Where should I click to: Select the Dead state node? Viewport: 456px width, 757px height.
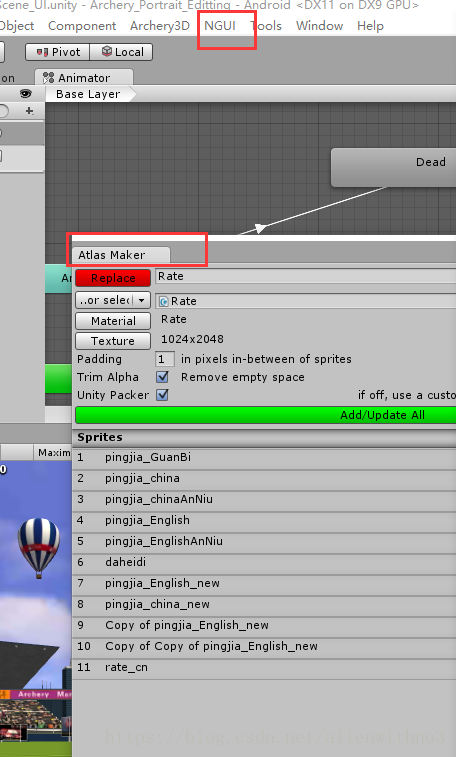(393, 168)
